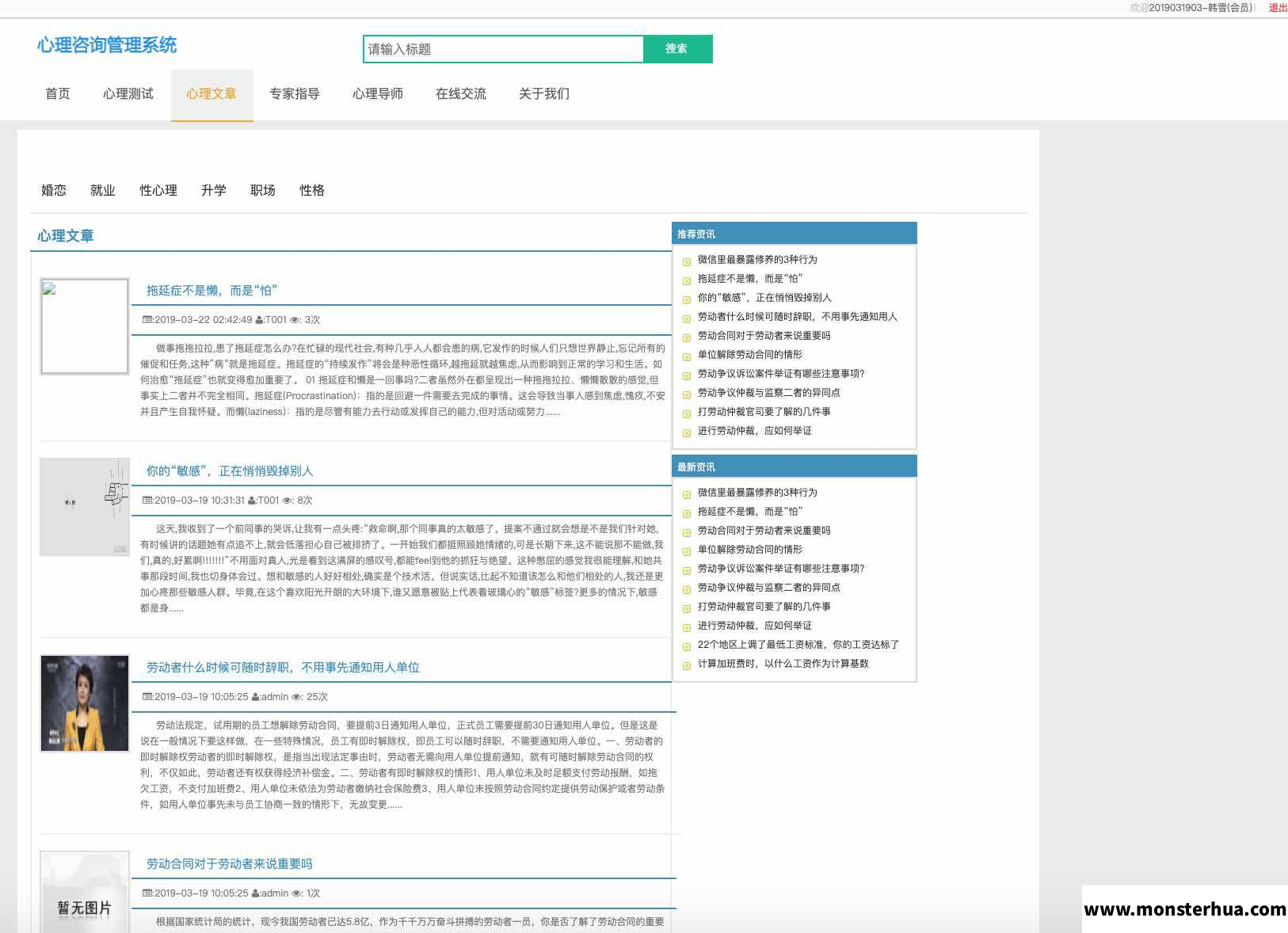Filter articles by 性格 category
Viewport: 1288px width, 933px height.
pos(312,190)
